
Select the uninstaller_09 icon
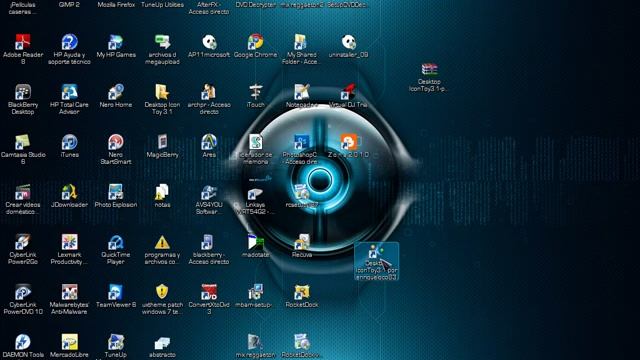point(349,42)
